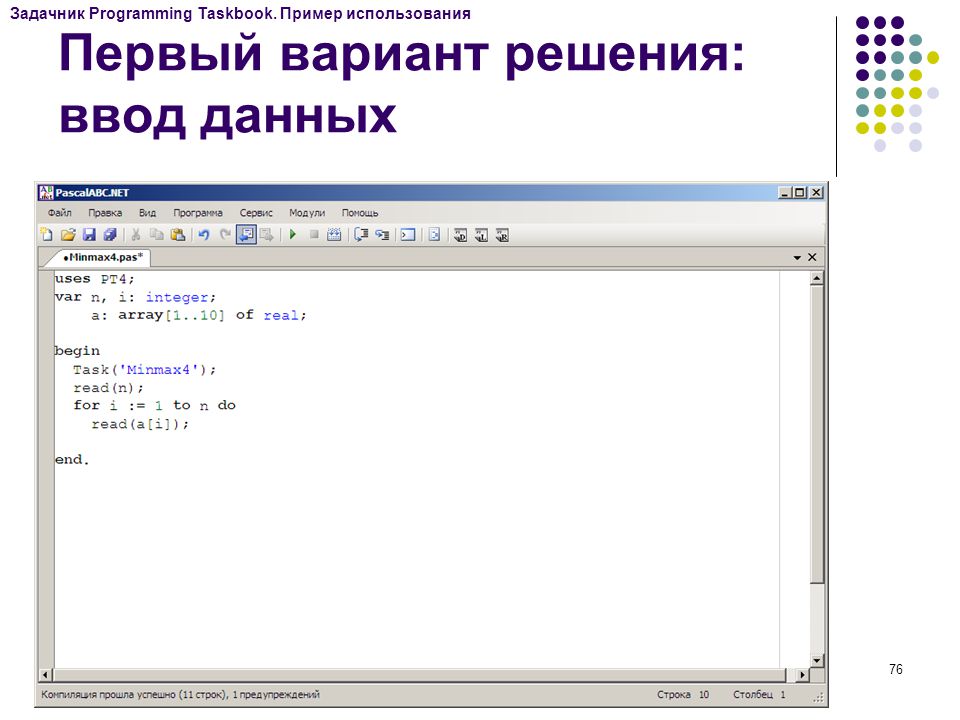The height and width of the screenshot is (720, 960).
Task: Click the 'real' type keyword
Action: click(x=281, y=315)
